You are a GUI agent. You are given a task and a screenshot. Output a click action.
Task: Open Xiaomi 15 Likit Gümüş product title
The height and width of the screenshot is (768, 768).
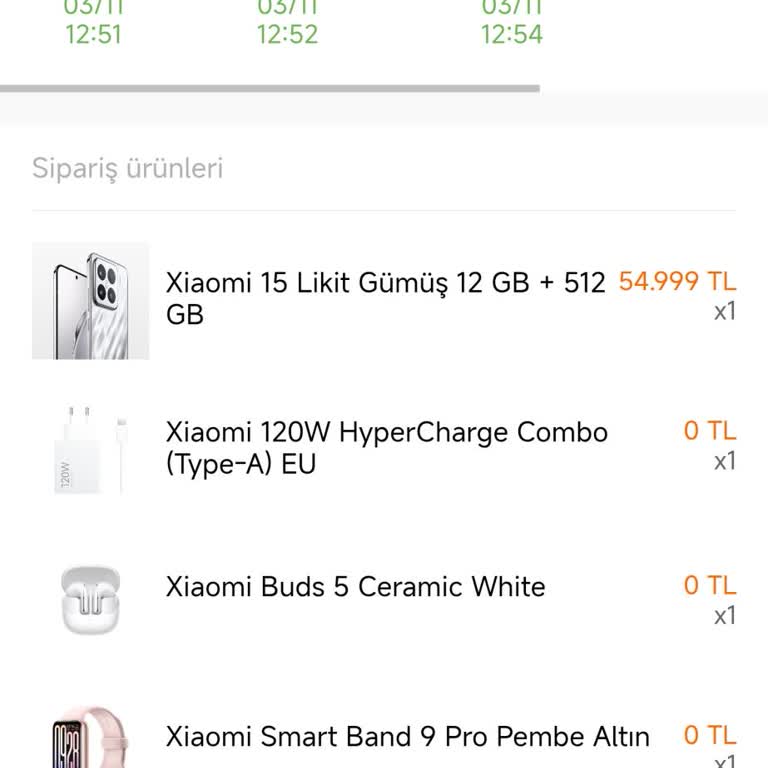click(x=385, y=298)
